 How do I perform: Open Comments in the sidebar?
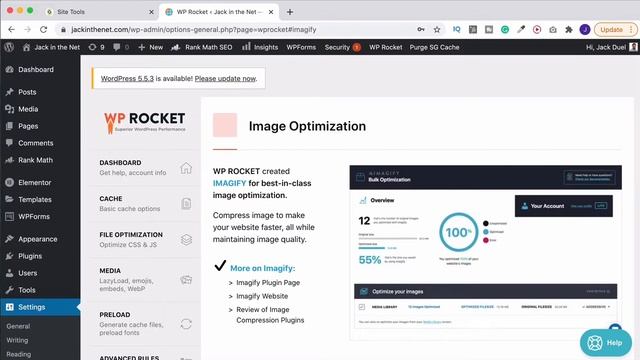40,143
